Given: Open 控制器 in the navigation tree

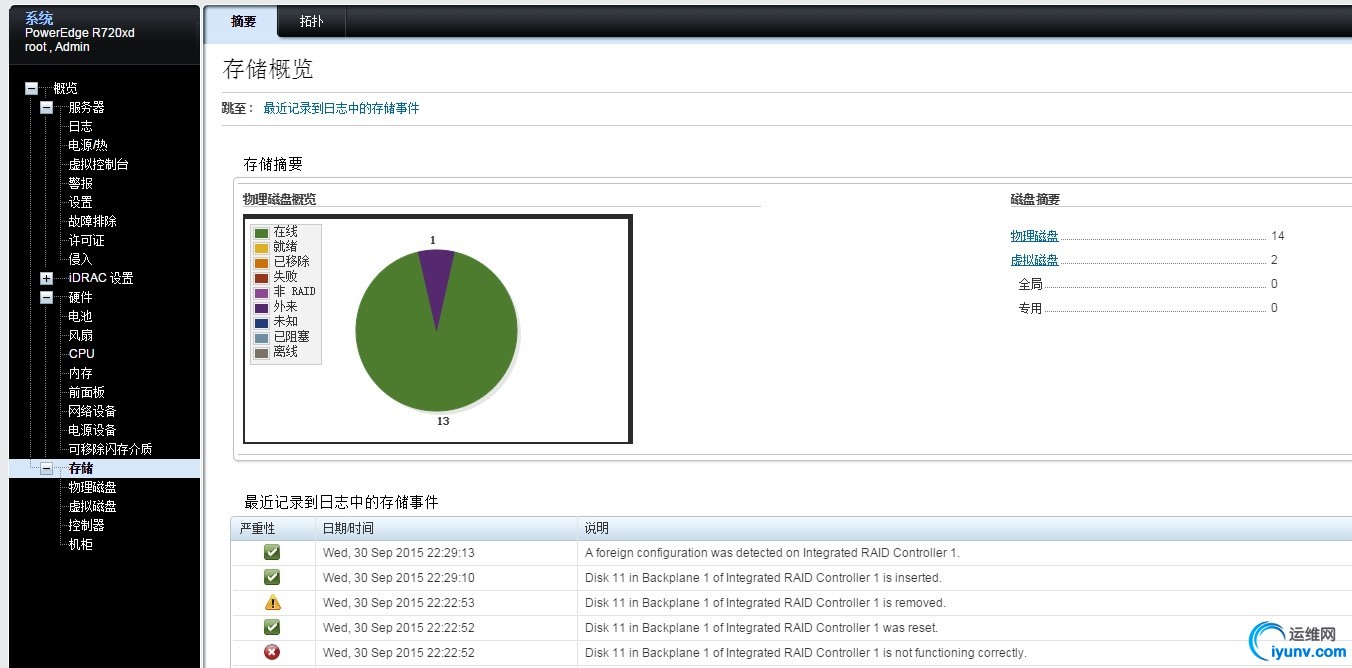Looking at the screenshot, I should coord(86,525).
